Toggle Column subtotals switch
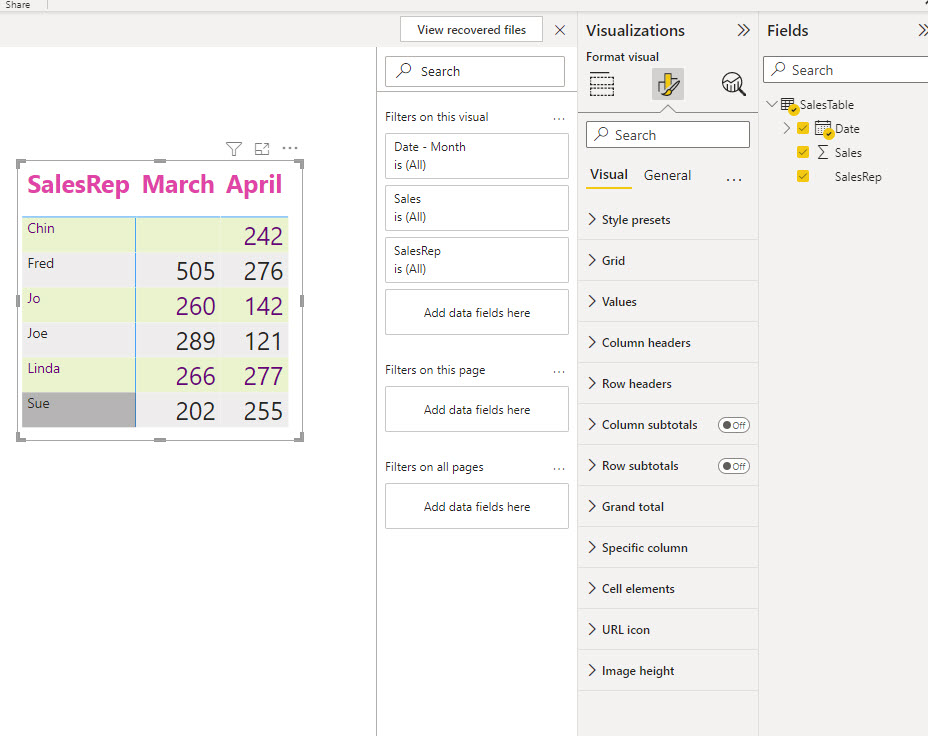928x736 pixels. tap(734, 425)
